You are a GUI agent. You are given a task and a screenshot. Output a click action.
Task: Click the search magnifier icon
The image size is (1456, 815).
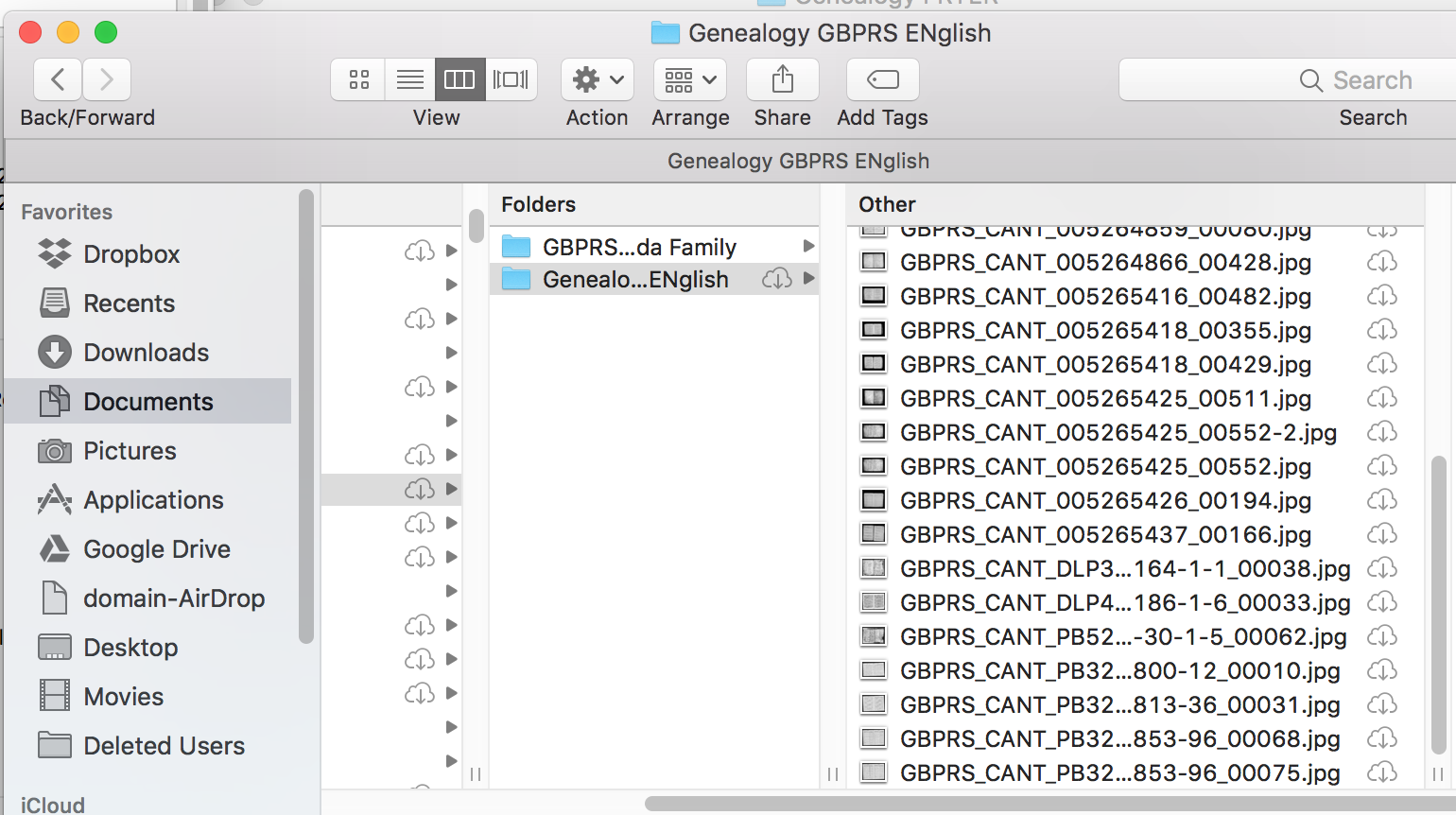(x=1309, y=79)
